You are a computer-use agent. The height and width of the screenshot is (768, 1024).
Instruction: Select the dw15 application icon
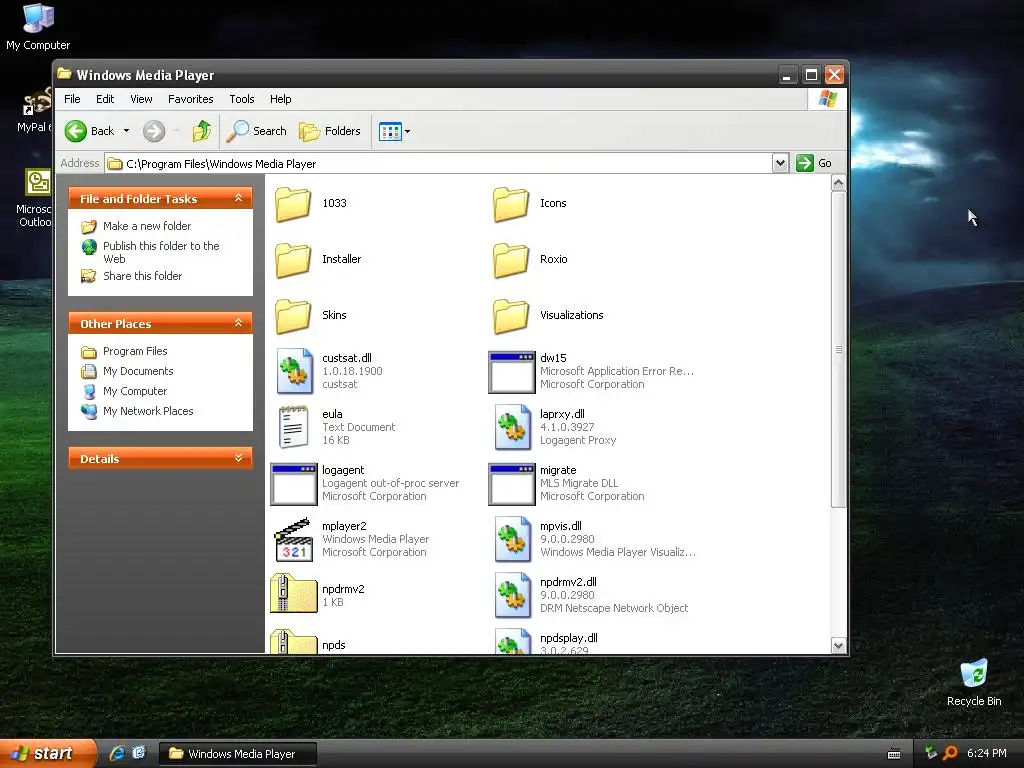pyautogui.click(x=512, y=372)
